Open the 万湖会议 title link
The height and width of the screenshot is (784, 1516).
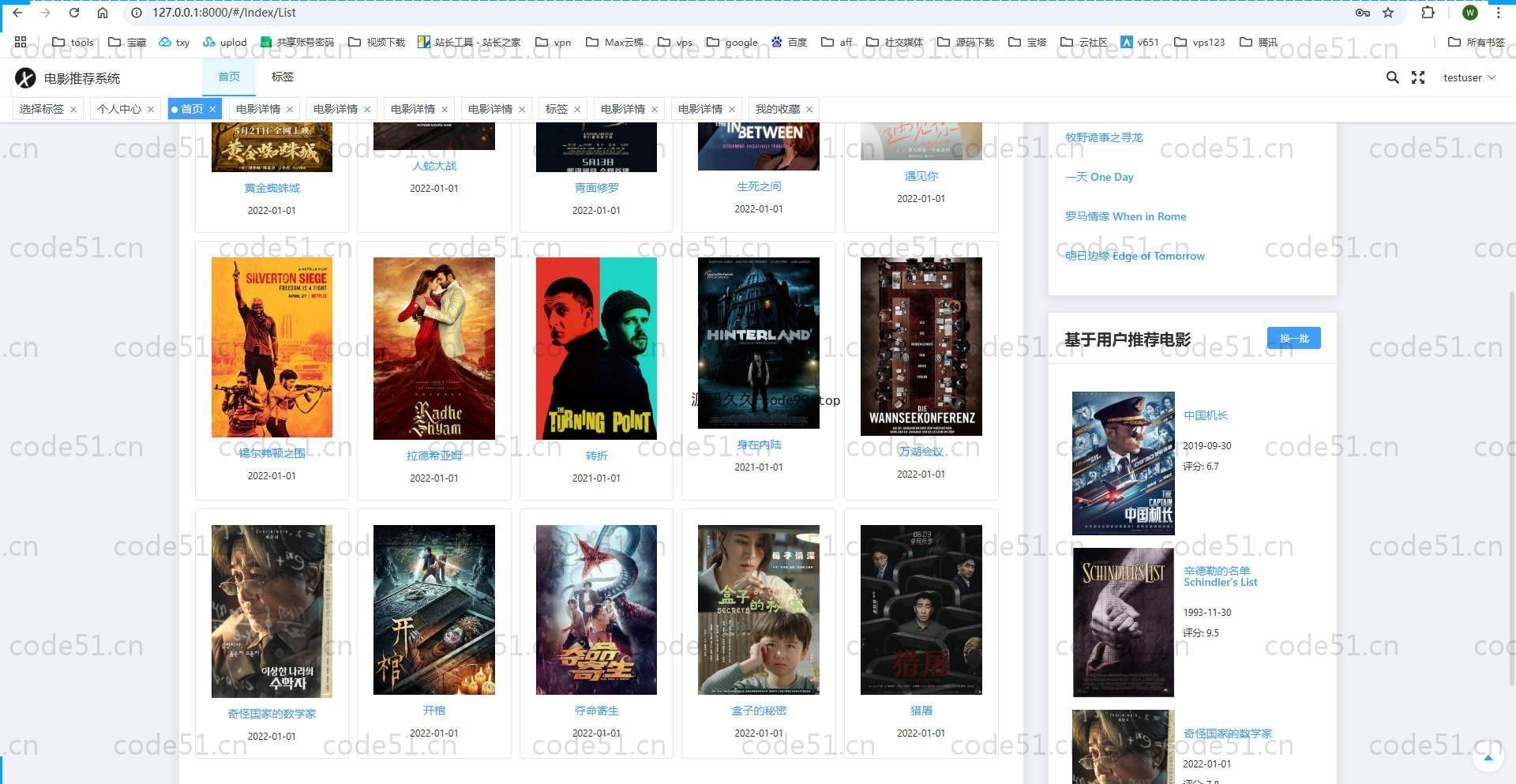click(921, 452)
